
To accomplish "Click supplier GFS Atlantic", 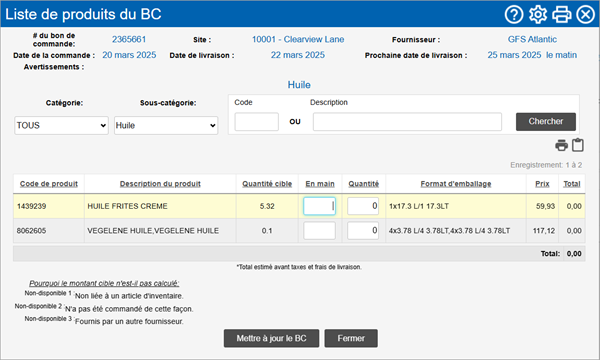I will (x=532, y=39).
